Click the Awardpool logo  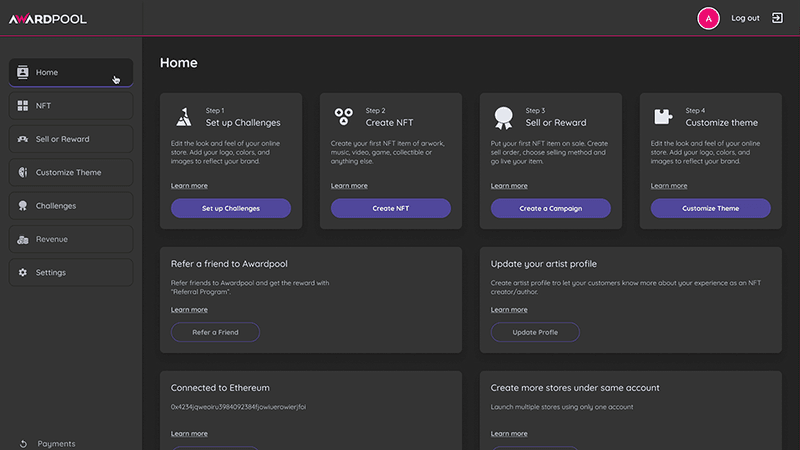pos(47,19)
